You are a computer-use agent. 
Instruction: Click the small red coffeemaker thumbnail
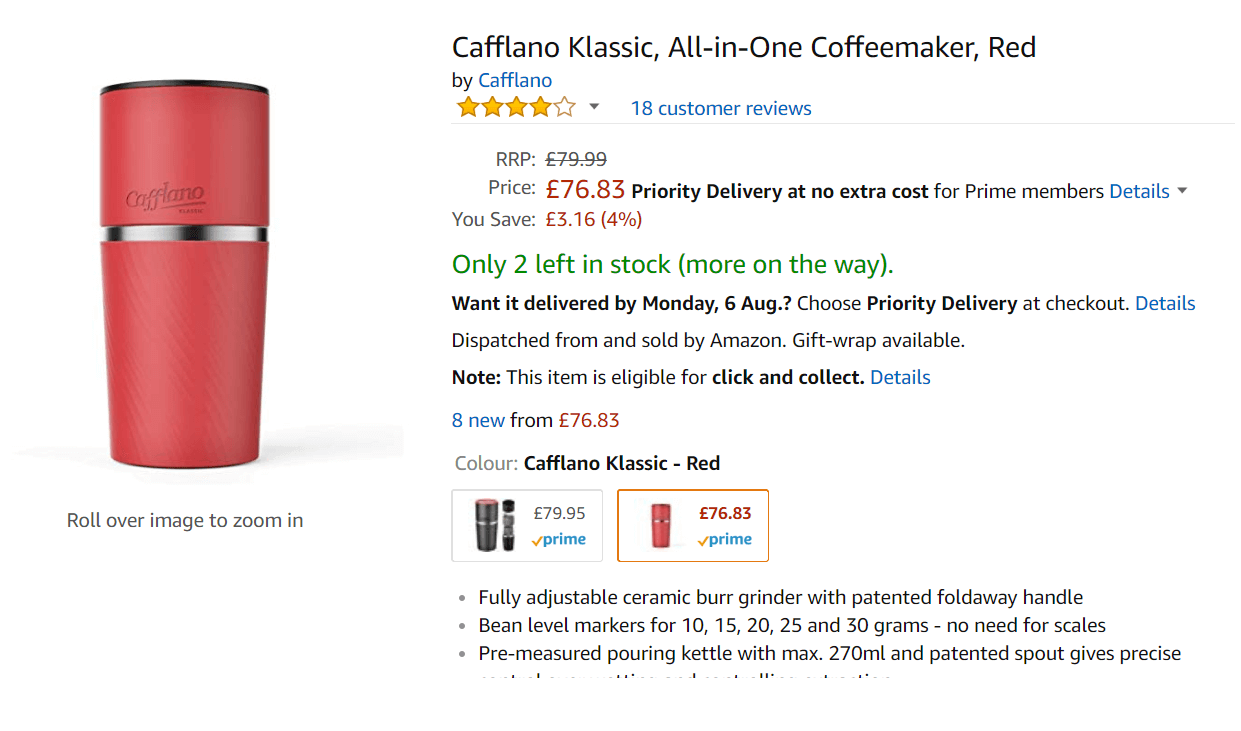coord(660,525)
